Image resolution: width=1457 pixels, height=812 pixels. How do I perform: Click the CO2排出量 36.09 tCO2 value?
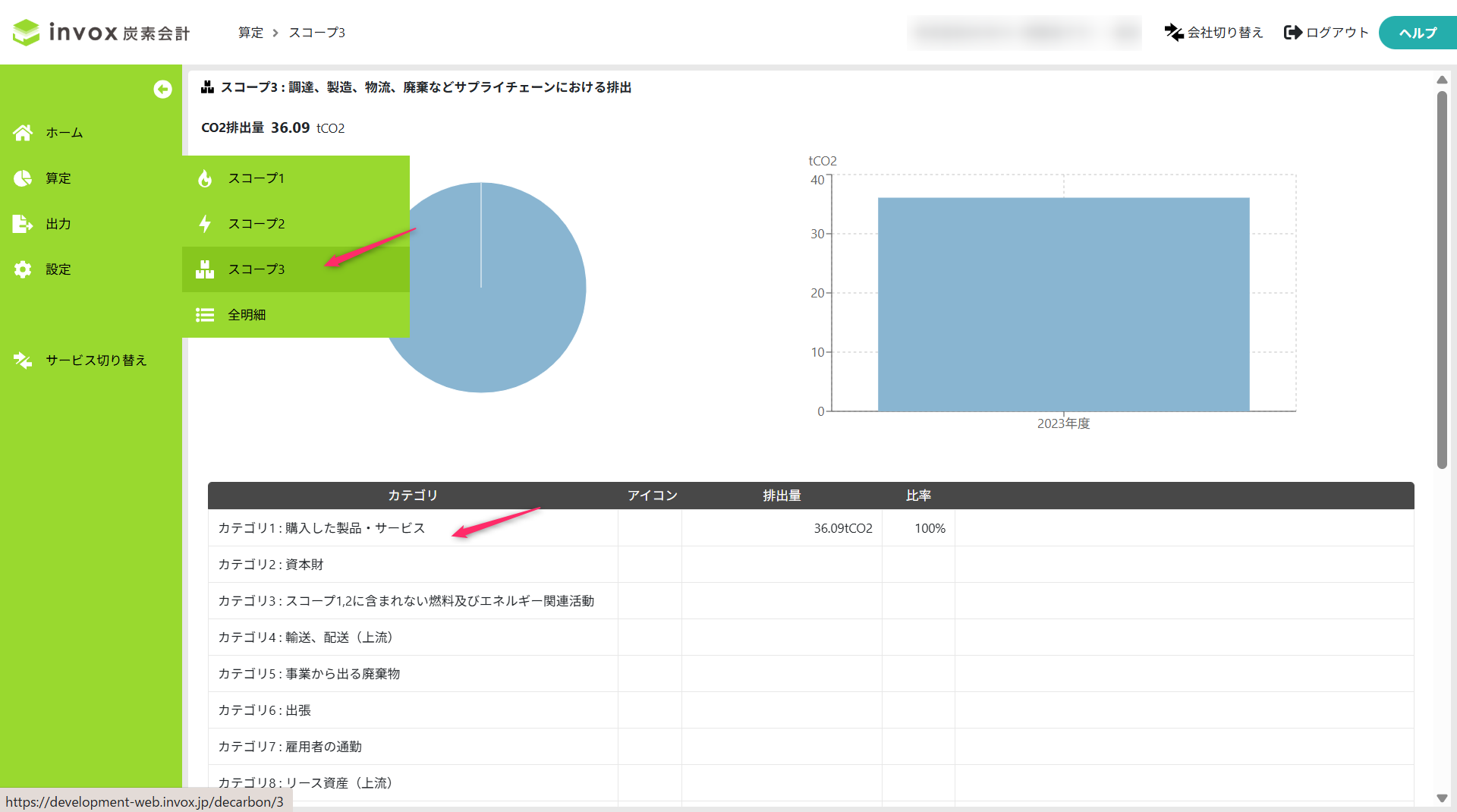pyautogui.click(x=273, y=127)
